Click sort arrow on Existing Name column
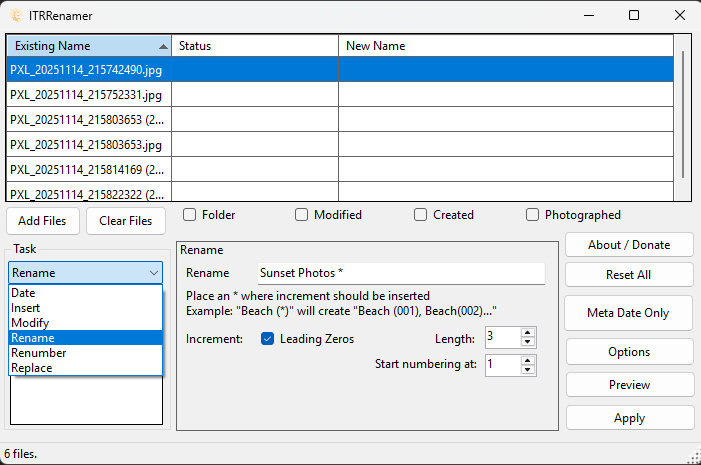The image size is (701, 465). (163, 46)
